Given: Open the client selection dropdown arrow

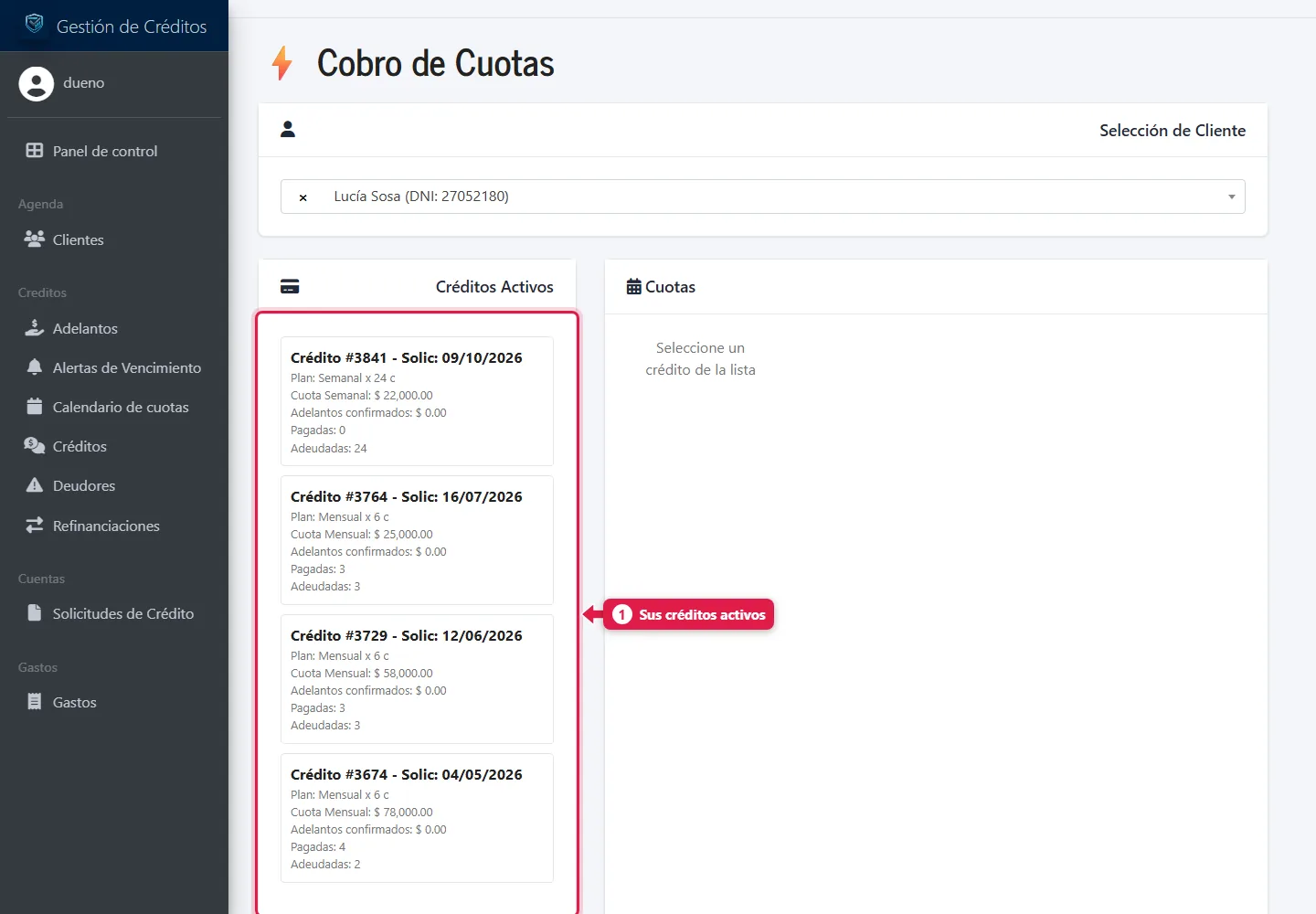Looking at the screenshot, I should [x=1231, y=197].
